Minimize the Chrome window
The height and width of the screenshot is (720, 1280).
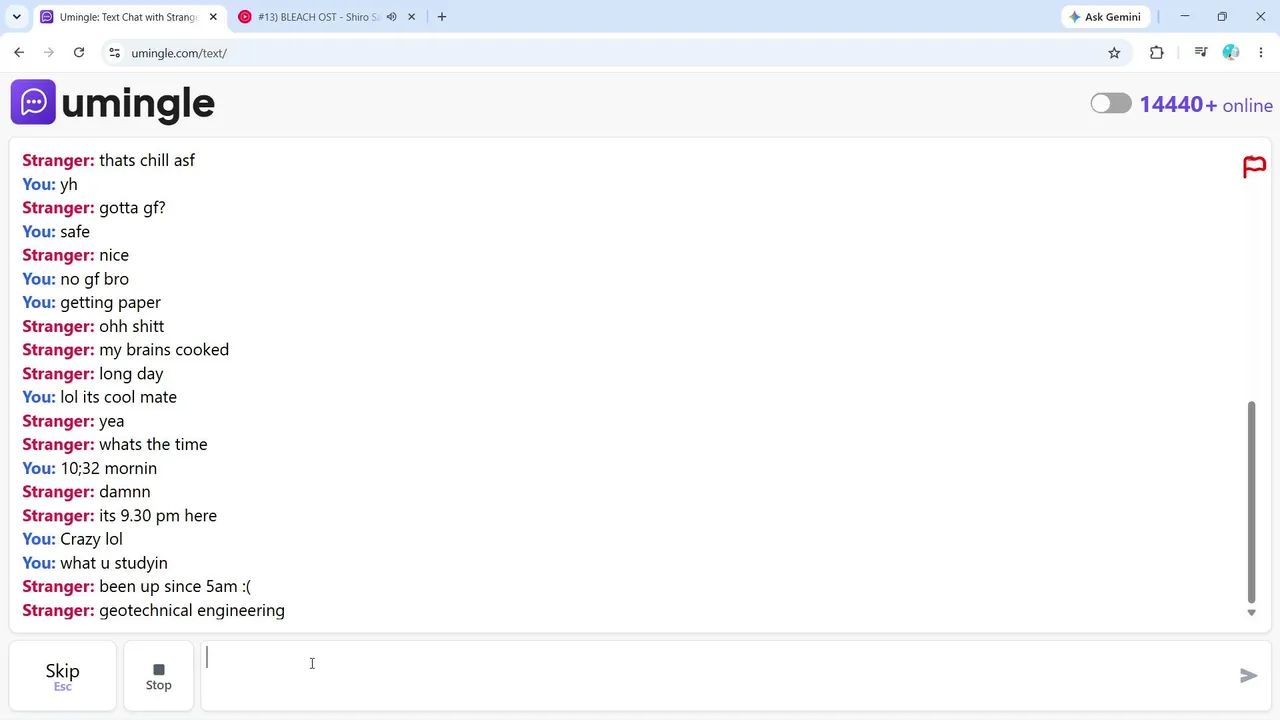pos(1185,17)
